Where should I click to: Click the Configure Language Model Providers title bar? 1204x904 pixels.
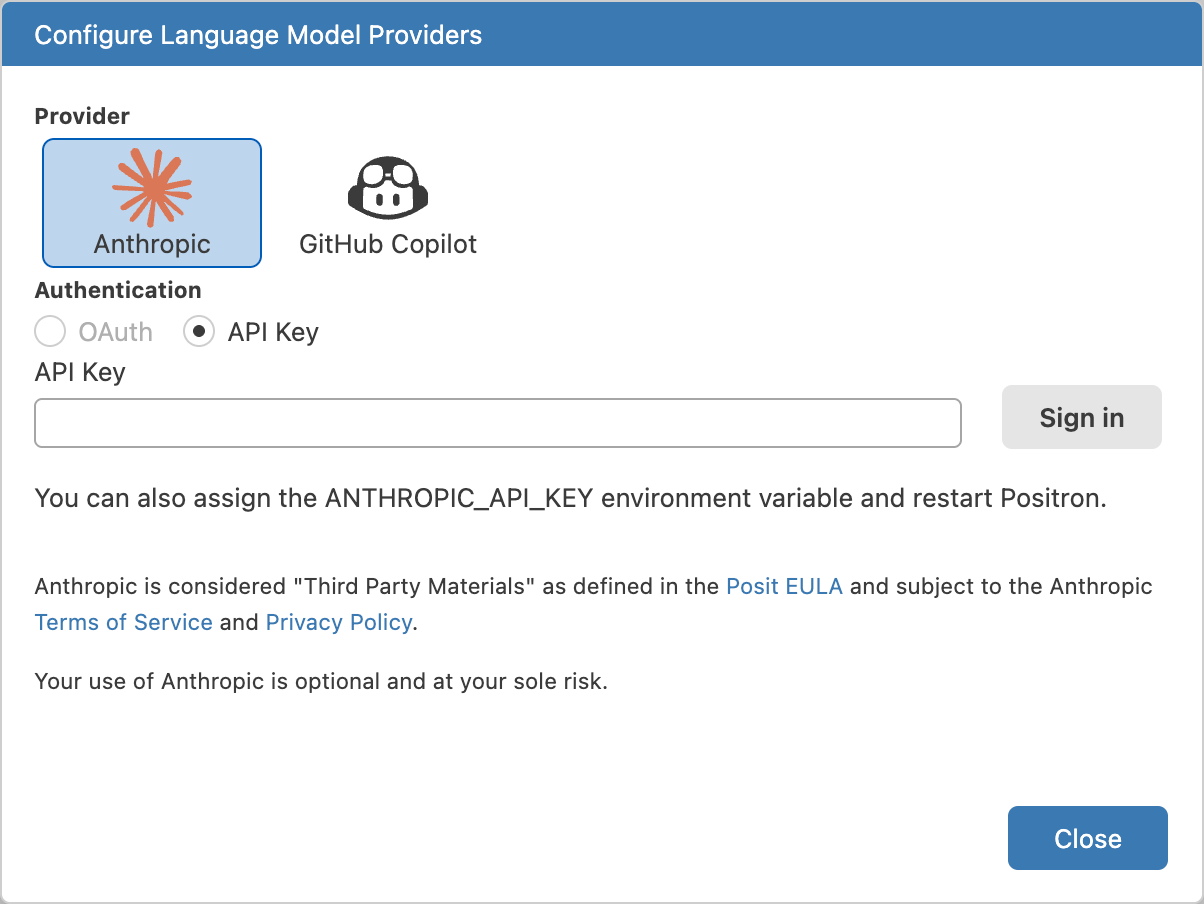click(x=258, y=35)
